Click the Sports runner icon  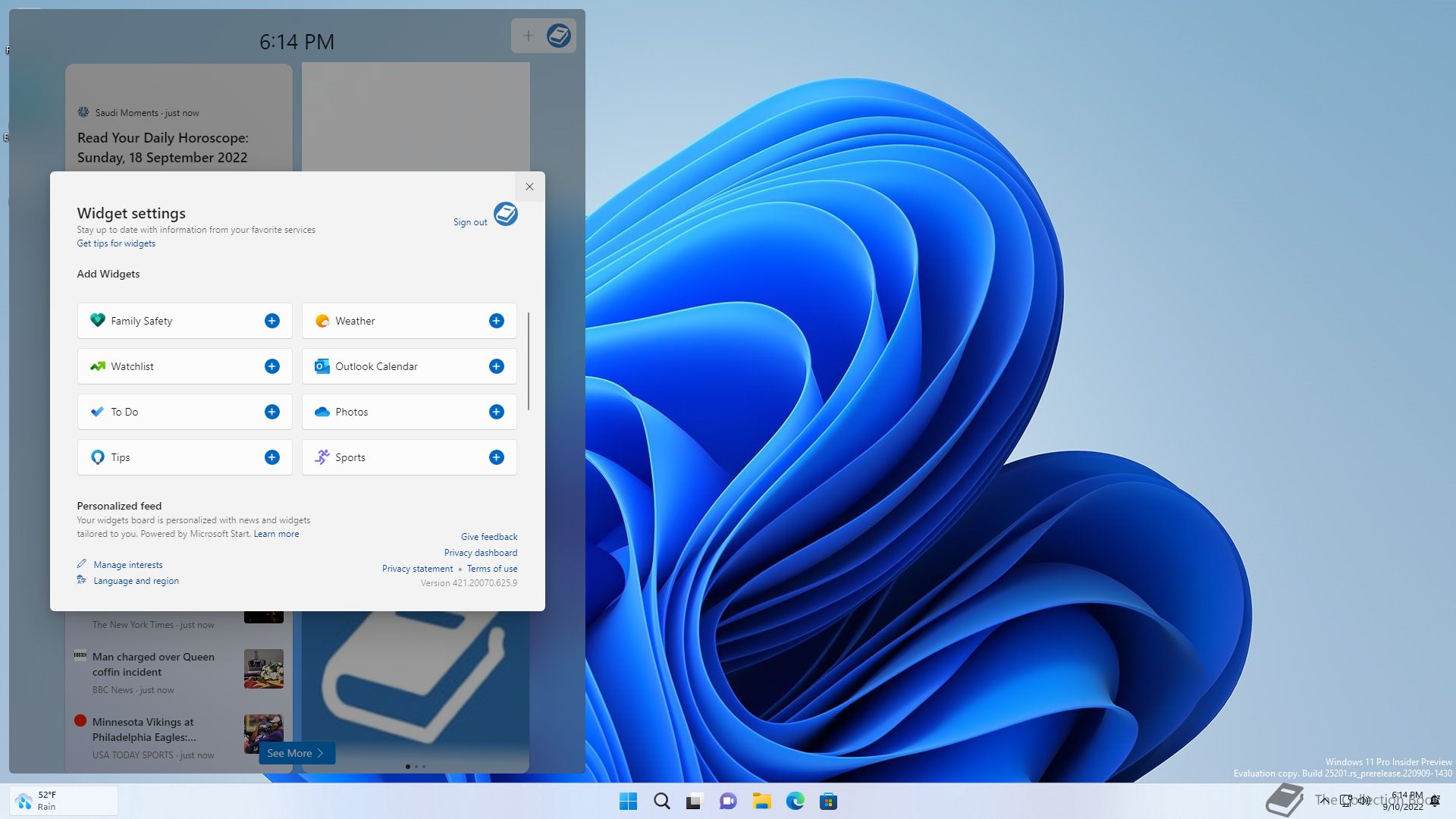322,457
